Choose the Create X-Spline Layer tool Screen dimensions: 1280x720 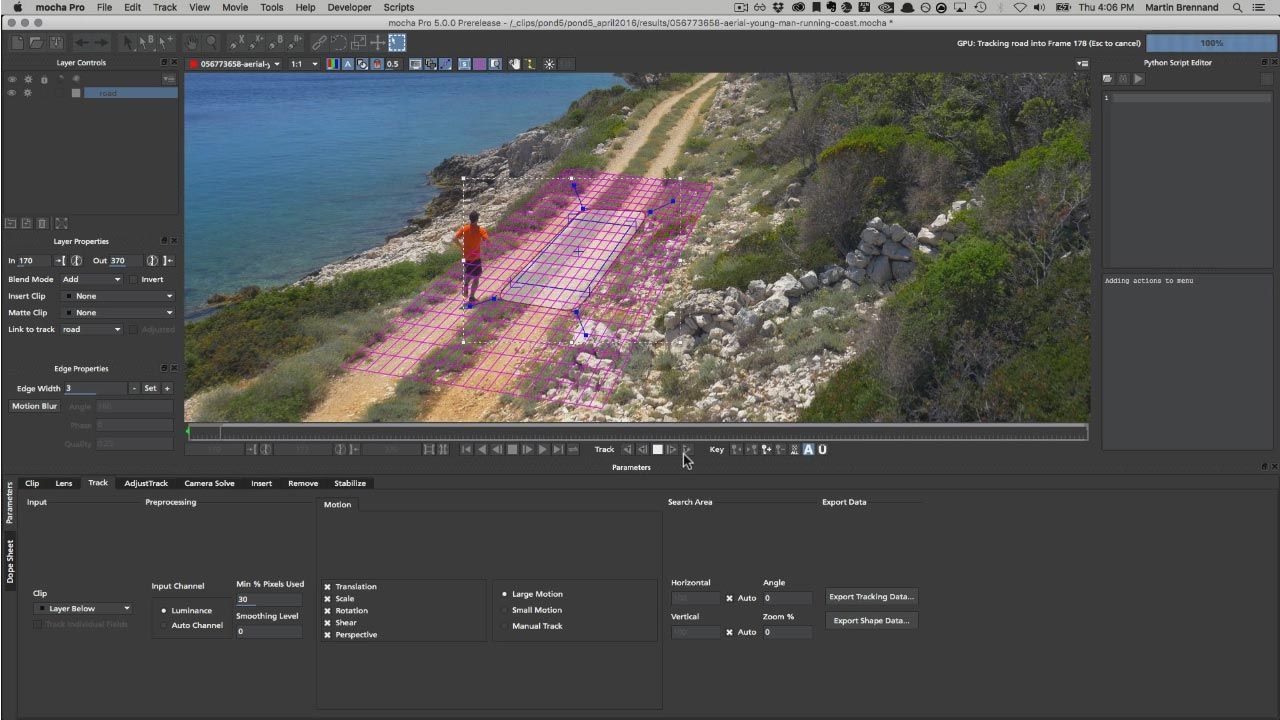click(237, 43)
